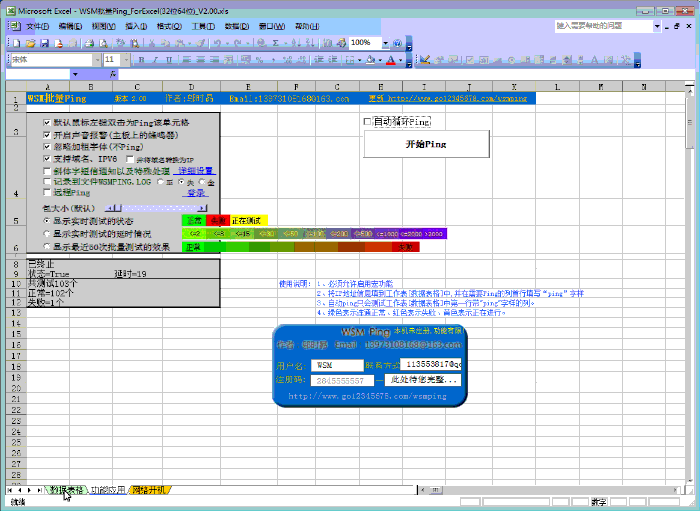Toggle Bold formatting

142,60
